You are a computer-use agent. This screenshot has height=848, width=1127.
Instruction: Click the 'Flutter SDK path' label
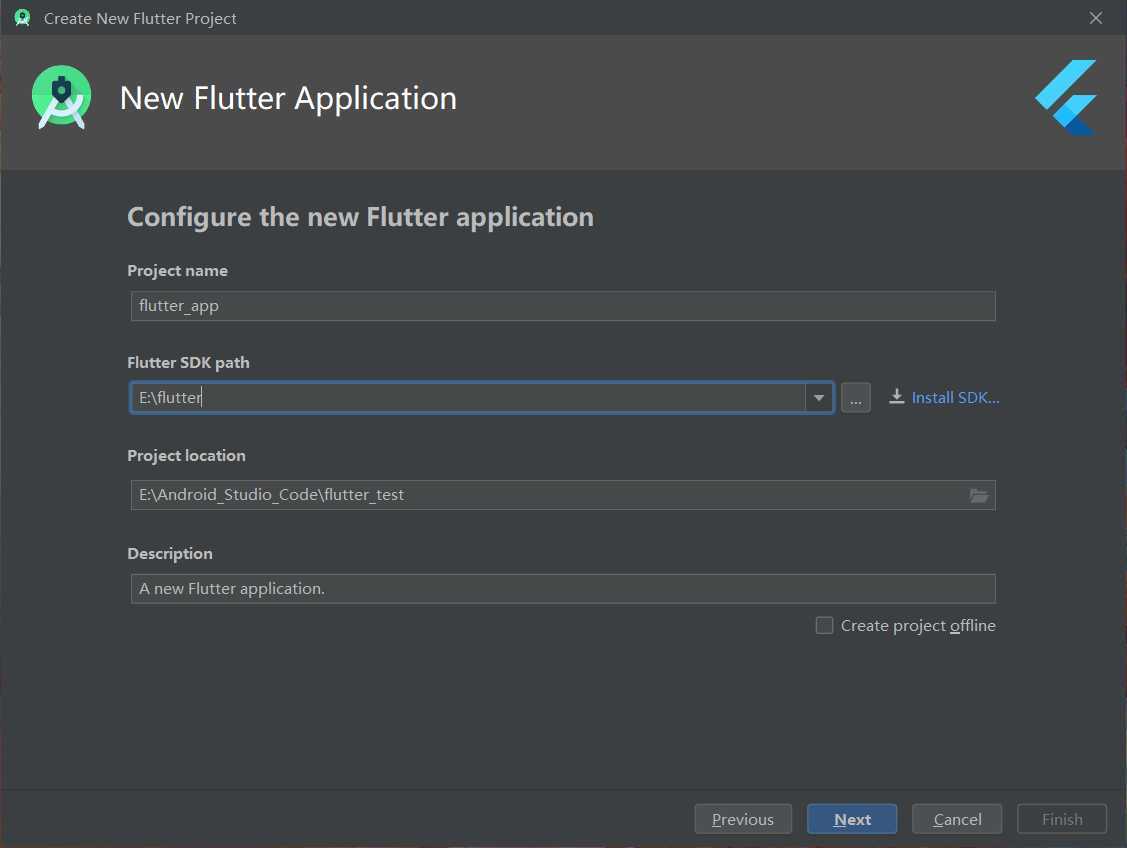coord(188,363)
